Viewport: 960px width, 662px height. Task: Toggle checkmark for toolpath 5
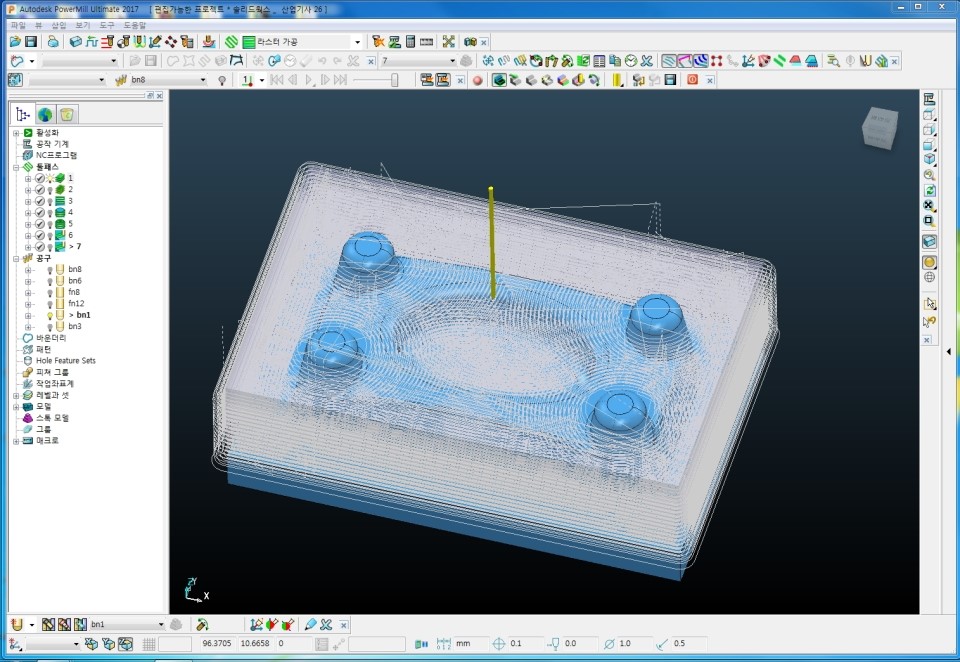pyautogui.click(x=40, y=224)
